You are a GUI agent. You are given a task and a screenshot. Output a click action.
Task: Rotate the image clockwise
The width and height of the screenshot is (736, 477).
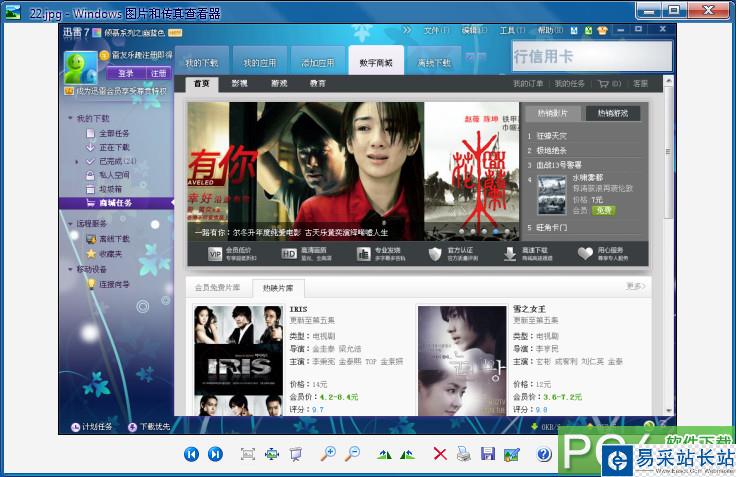click(384, 454)
